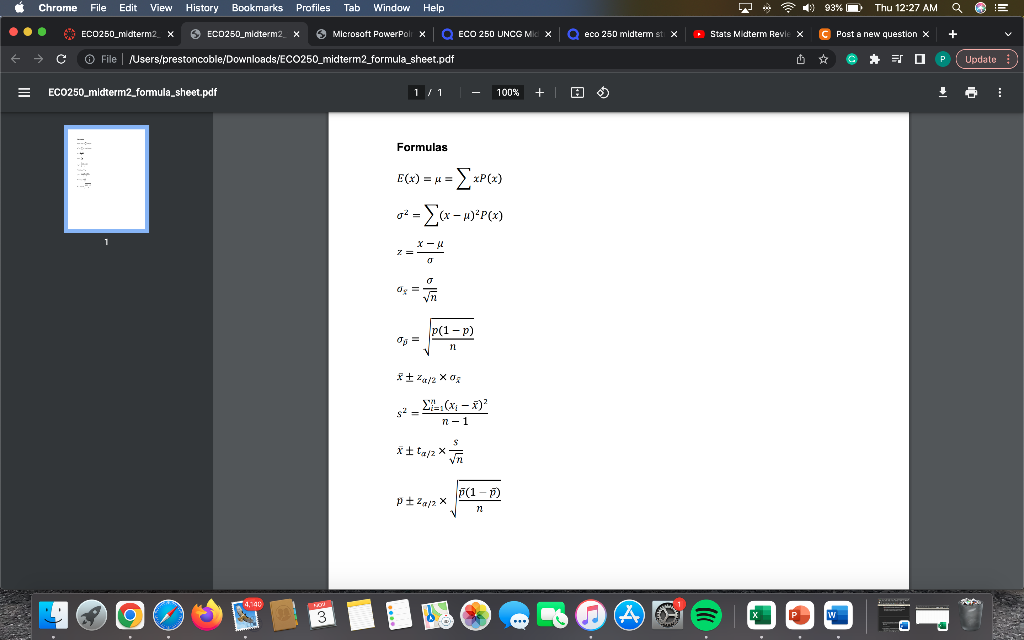Viewport: 1024px width, 640px height.
Task: Click the volume icon in menu bar
Action: coord(808,8)
